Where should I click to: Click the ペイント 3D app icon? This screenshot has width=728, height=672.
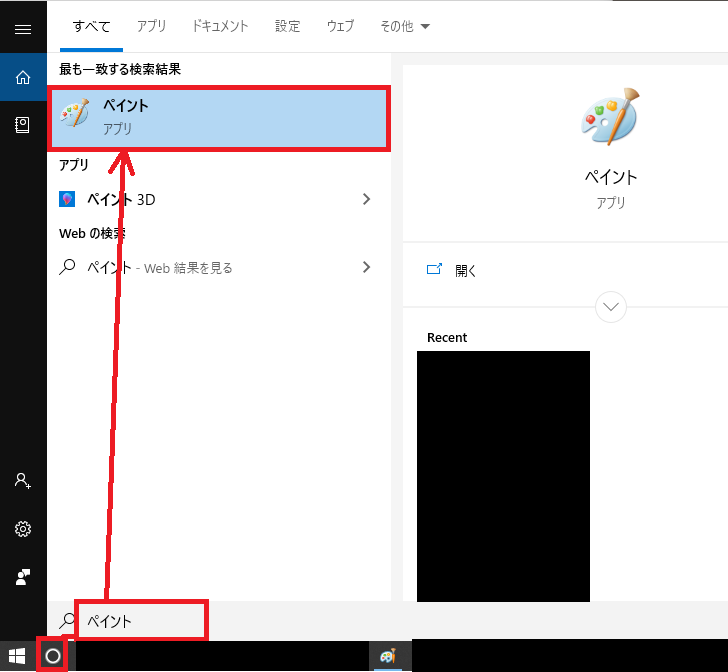tap(67, 199)
